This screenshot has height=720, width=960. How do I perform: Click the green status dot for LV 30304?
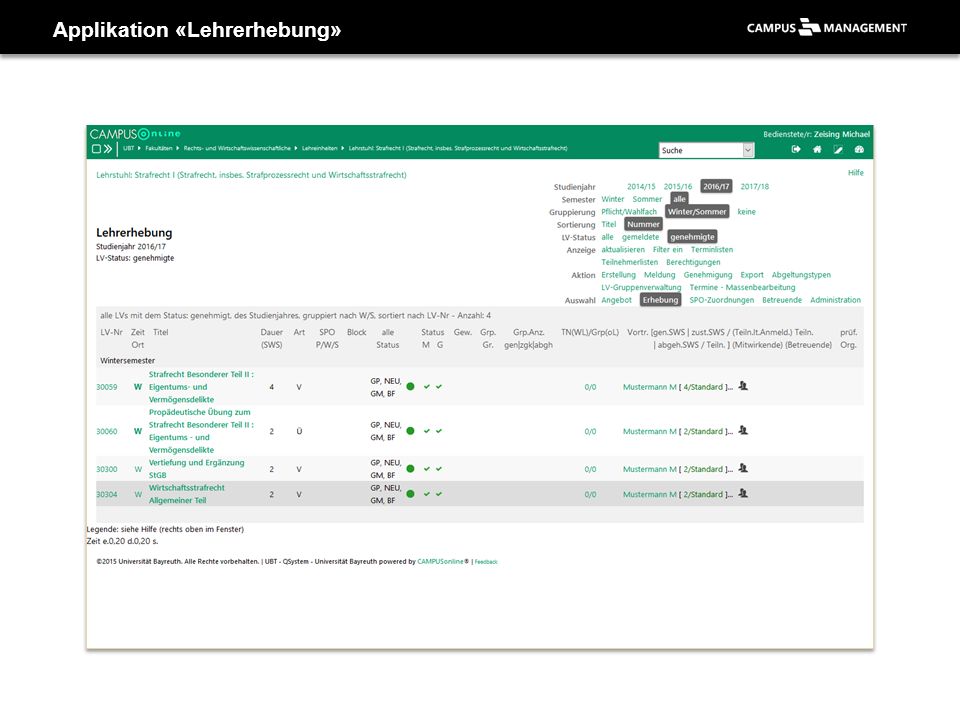410,494
